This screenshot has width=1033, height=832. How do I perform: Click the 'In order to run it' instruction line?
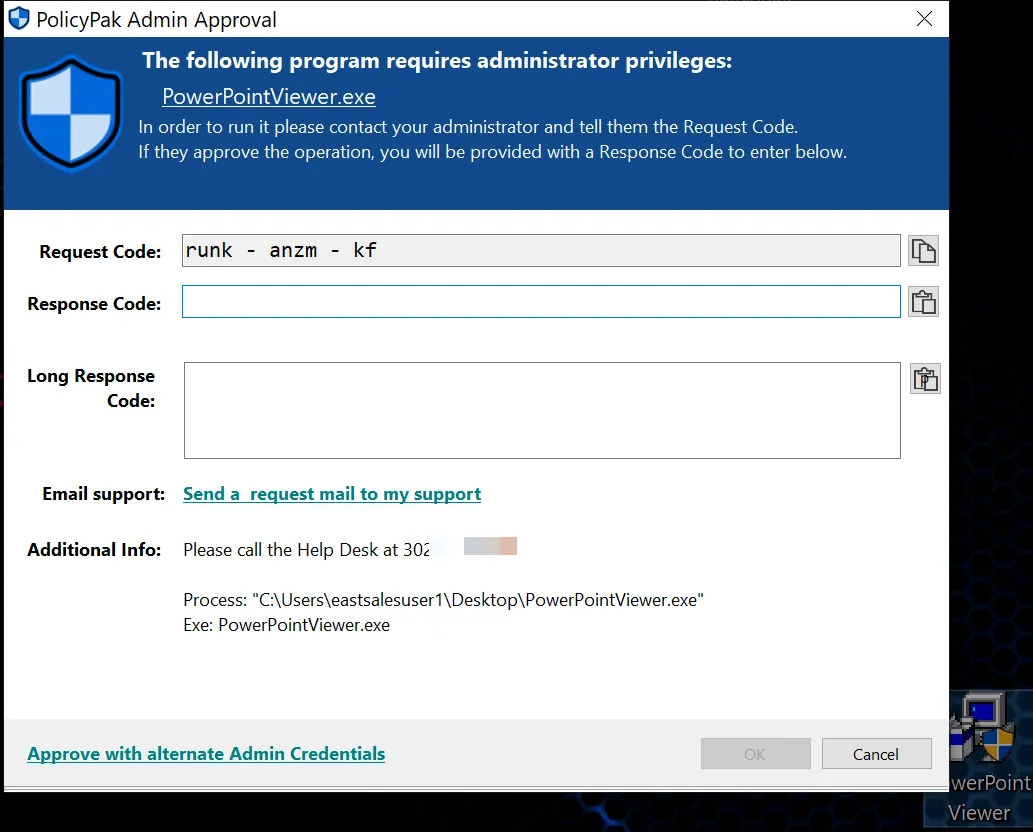(x=468, y=126)
